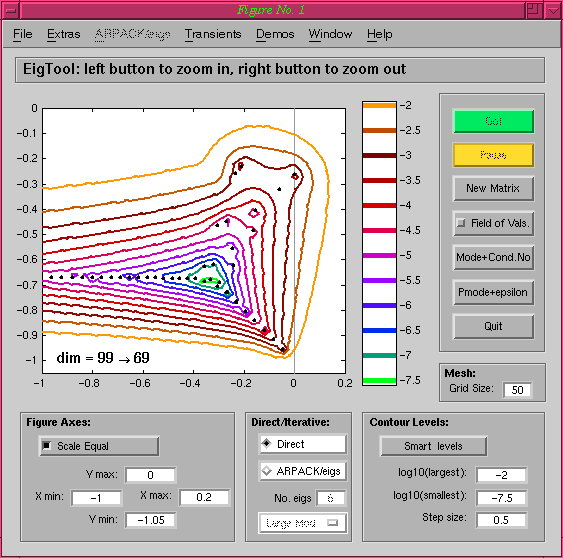Click the Y min input field
563x558 pixels.
[150, 520]
